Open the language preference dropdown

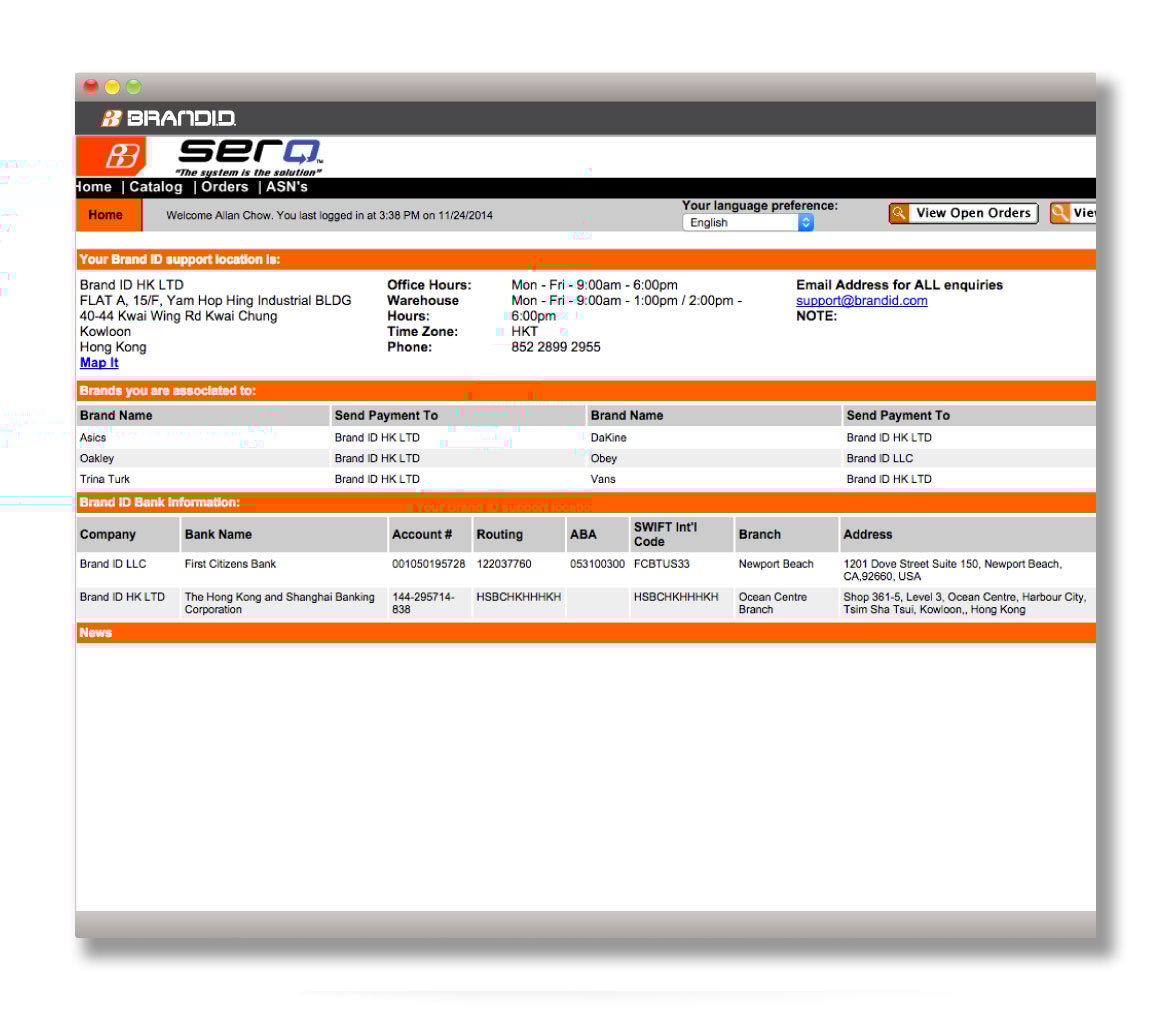(748, 222)
